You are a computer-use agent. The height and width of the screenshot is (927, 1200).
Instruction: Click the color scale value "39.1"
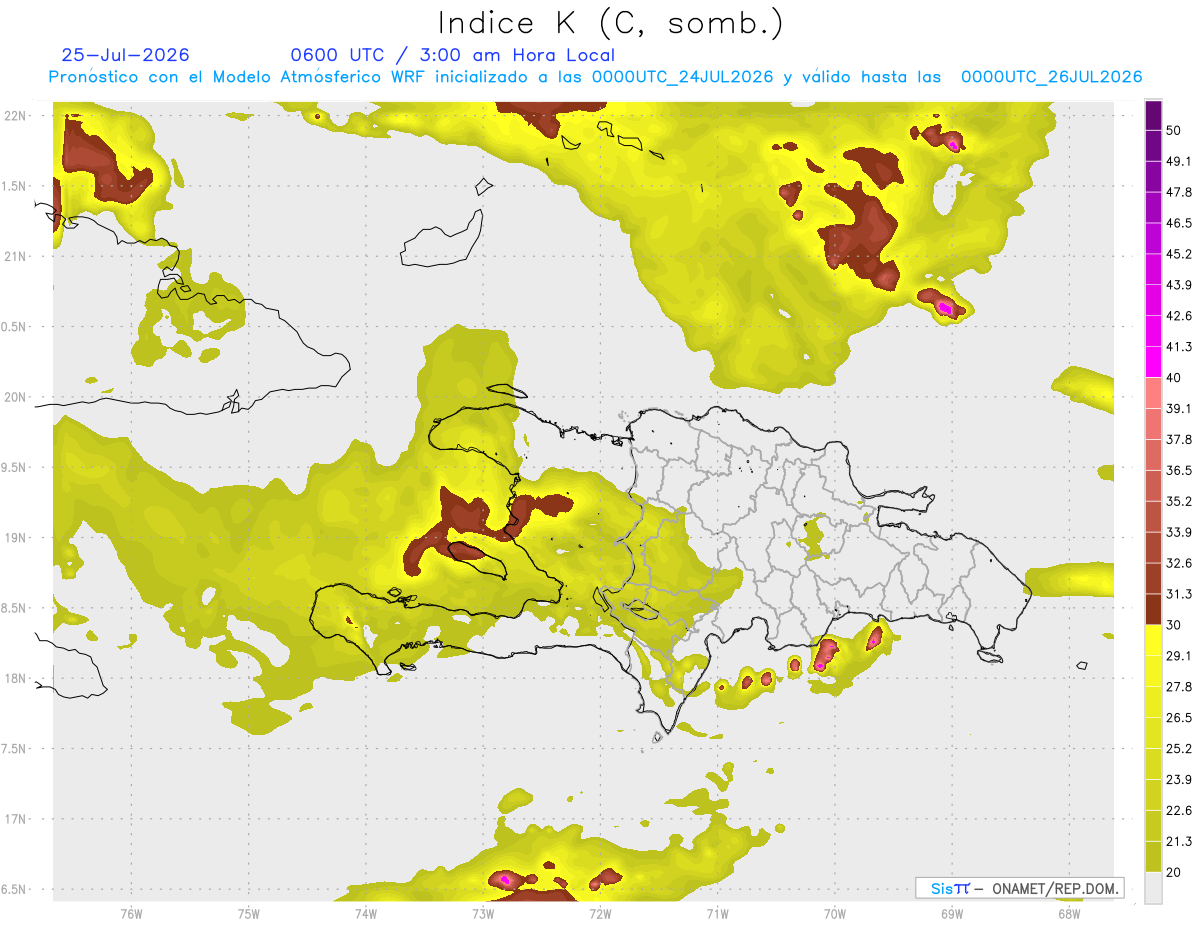click(1179, 408)
